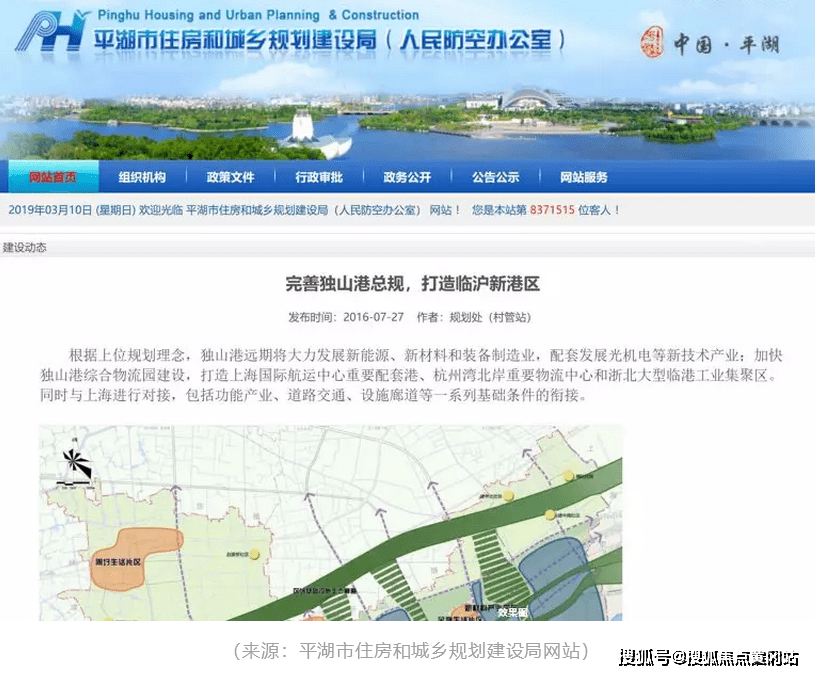Viewport: 815px width, 675px height.
Task: Select 政策文件 in navigation bar
Action: (230, 177)
